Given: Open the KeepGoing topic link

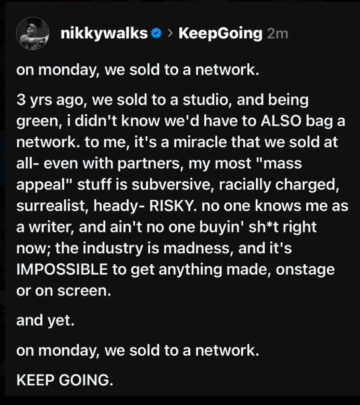Looking at the screenshot, I should [x=220, y=33].
